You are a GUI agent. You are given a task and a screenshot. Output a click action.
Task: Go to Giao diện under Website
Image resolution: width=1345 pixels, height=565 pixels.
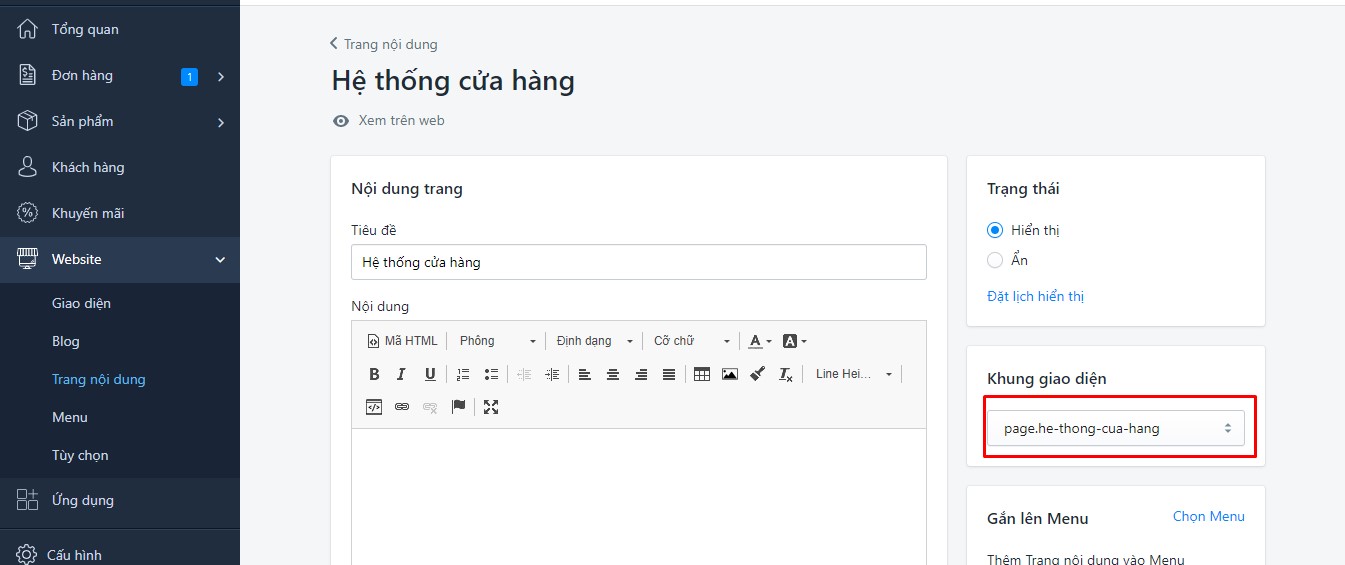pos(81,303)
